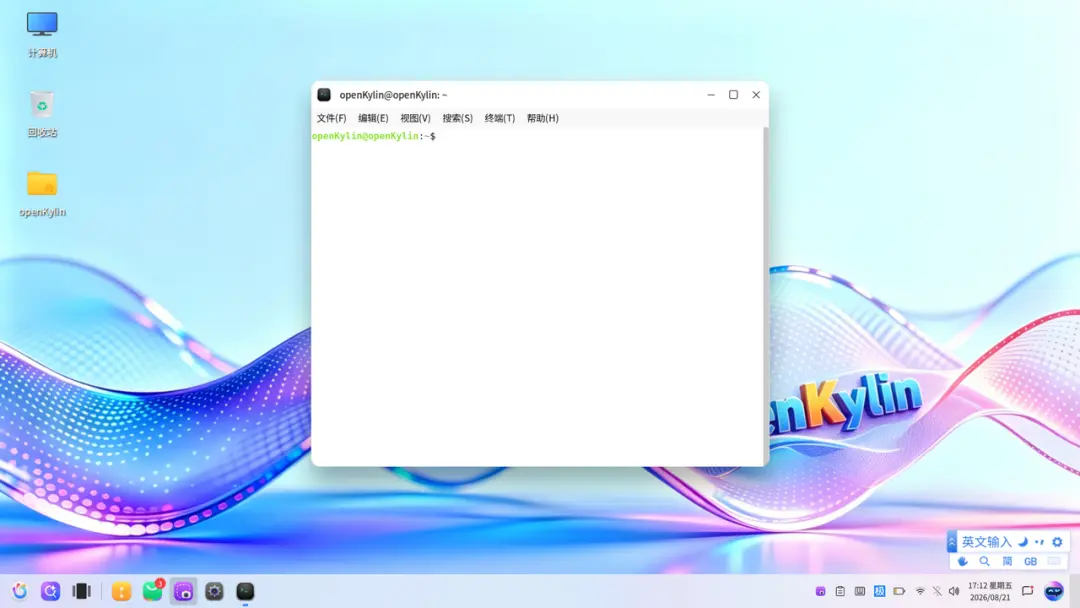Open the notification center tray icon
The height and width of the screenshot is (608, 1080).
(1028, 591)
